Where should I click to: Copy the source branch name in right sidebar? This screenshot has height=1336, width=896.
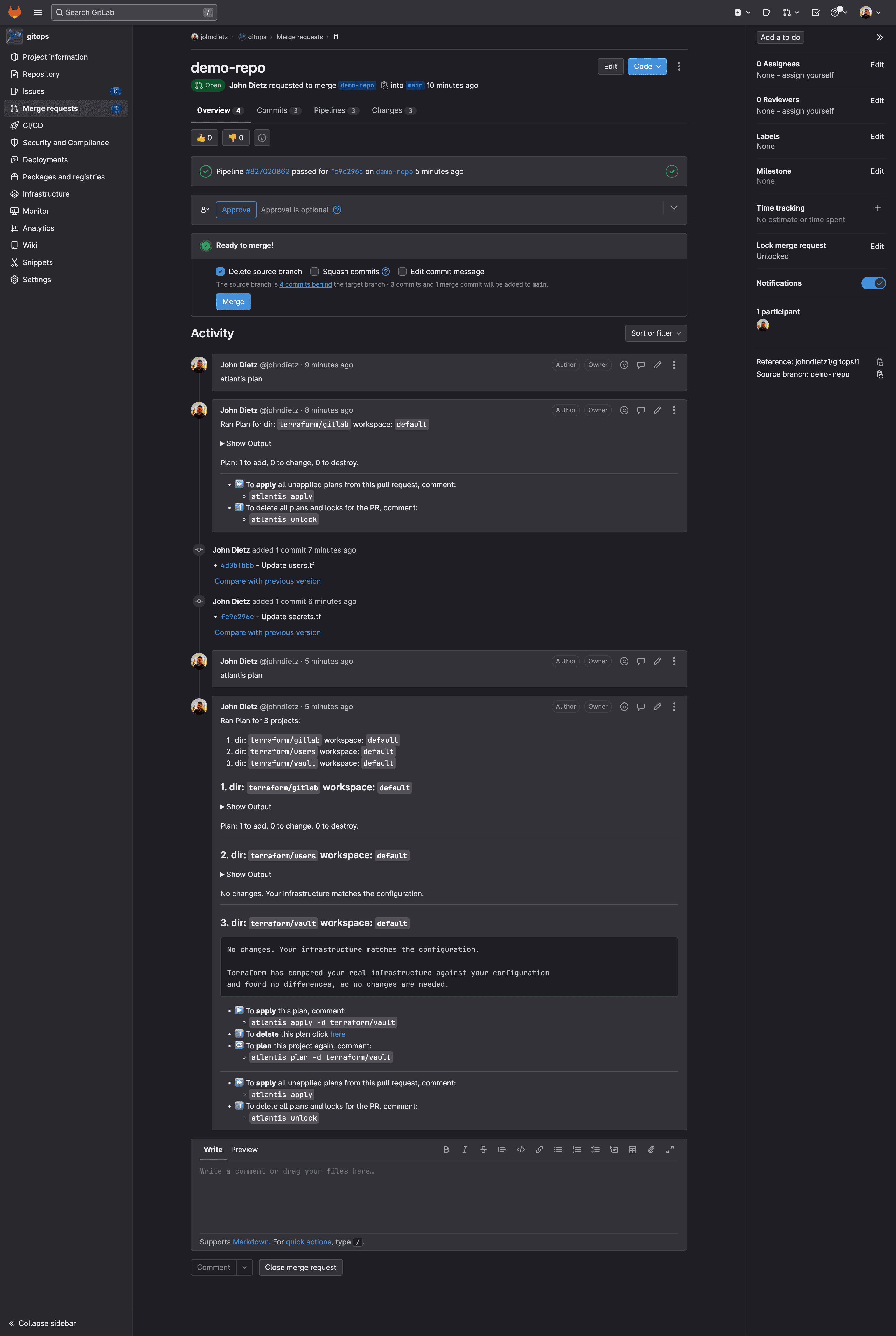point(879,374)
